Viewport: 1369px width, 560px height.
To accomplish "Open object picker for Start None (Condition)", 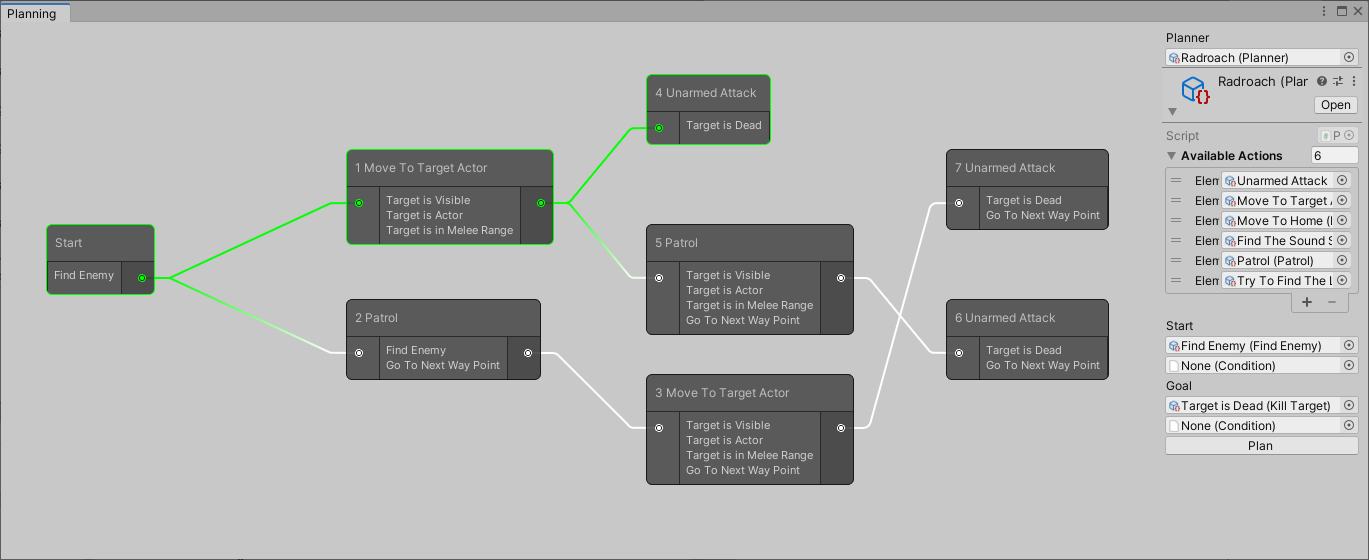I will coord(1349,366).
